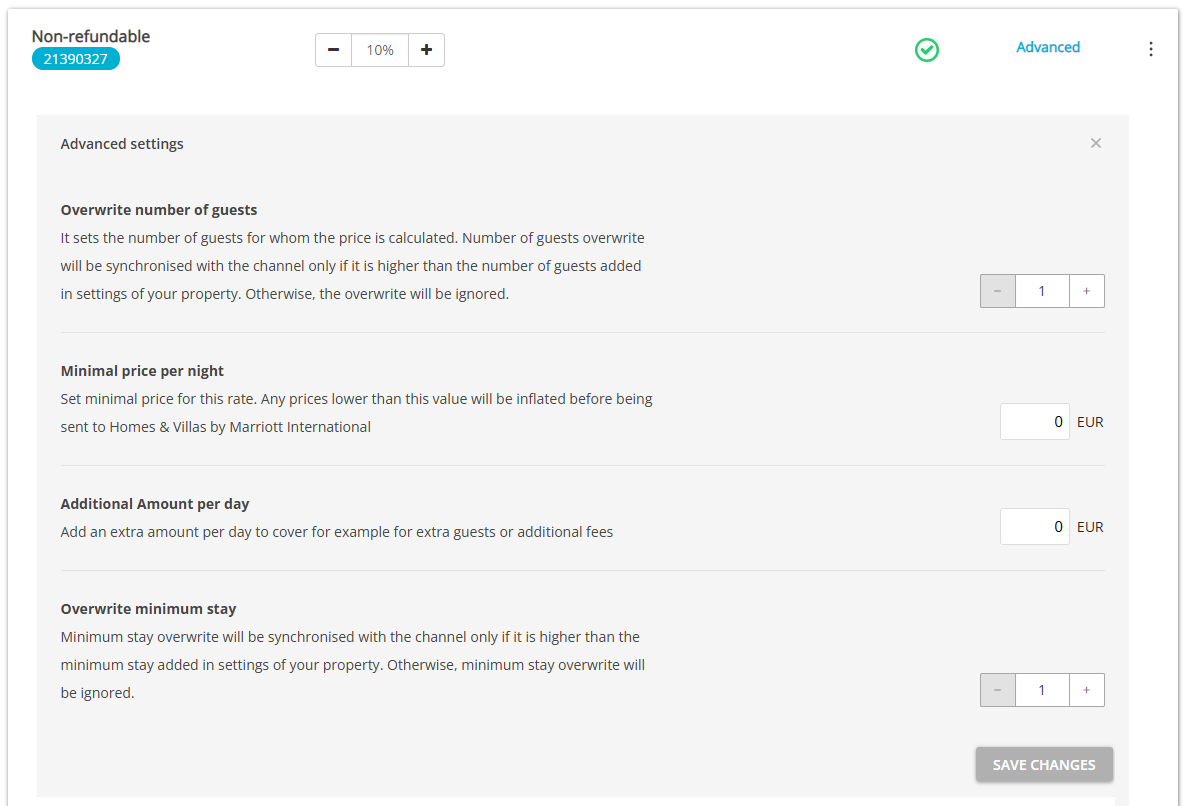
Task: Click the Advanced link
Action: point(1048,47)
